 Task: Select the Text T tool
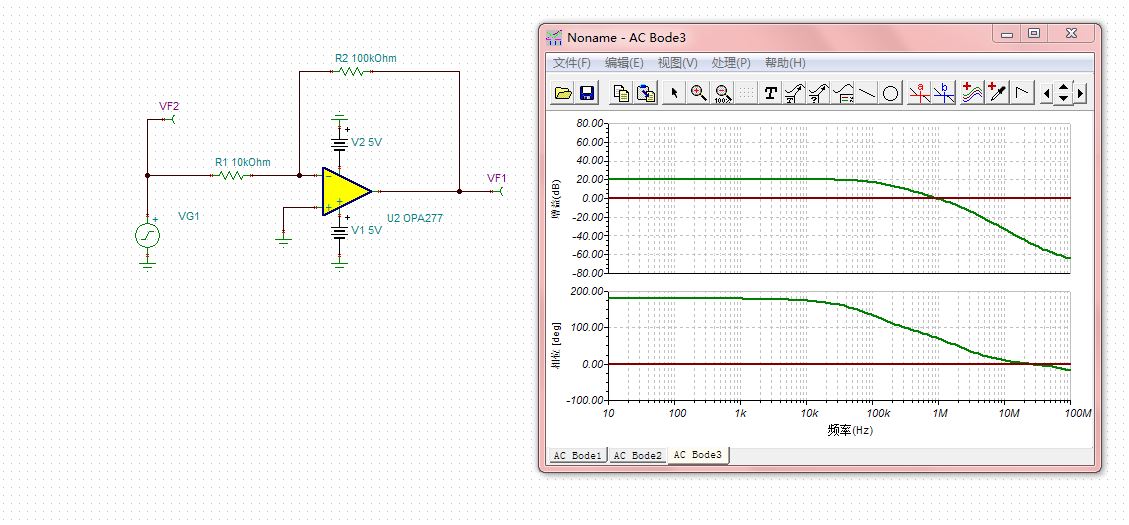click(x=770, y=93)
